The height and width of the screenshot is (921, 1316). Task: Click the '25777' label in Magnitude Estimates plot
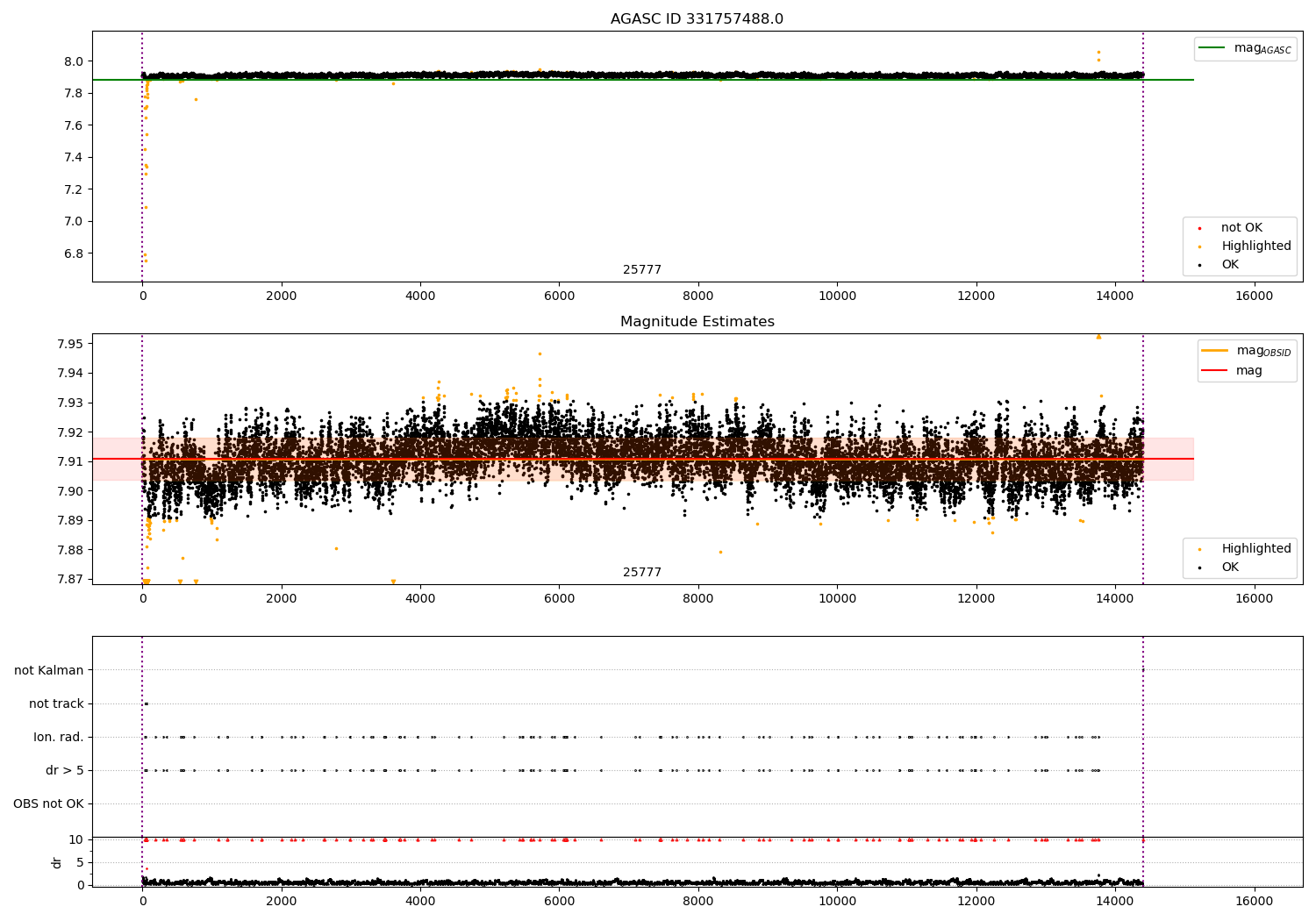[642, 573]
